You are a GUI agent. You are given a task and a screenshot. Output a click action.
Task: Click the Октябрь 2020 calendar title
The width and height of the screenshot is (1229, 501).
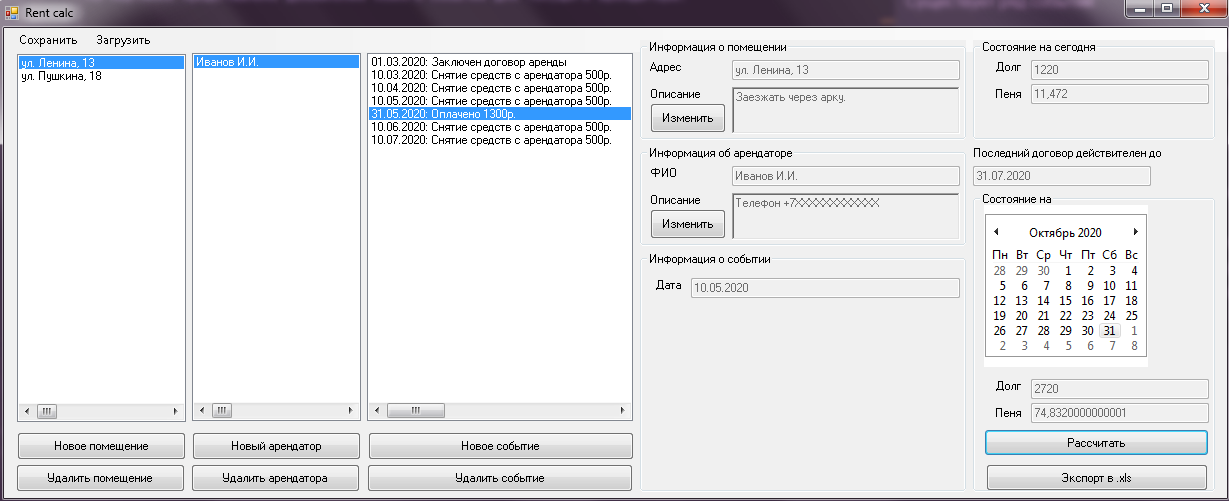[x=1065, y=232]
